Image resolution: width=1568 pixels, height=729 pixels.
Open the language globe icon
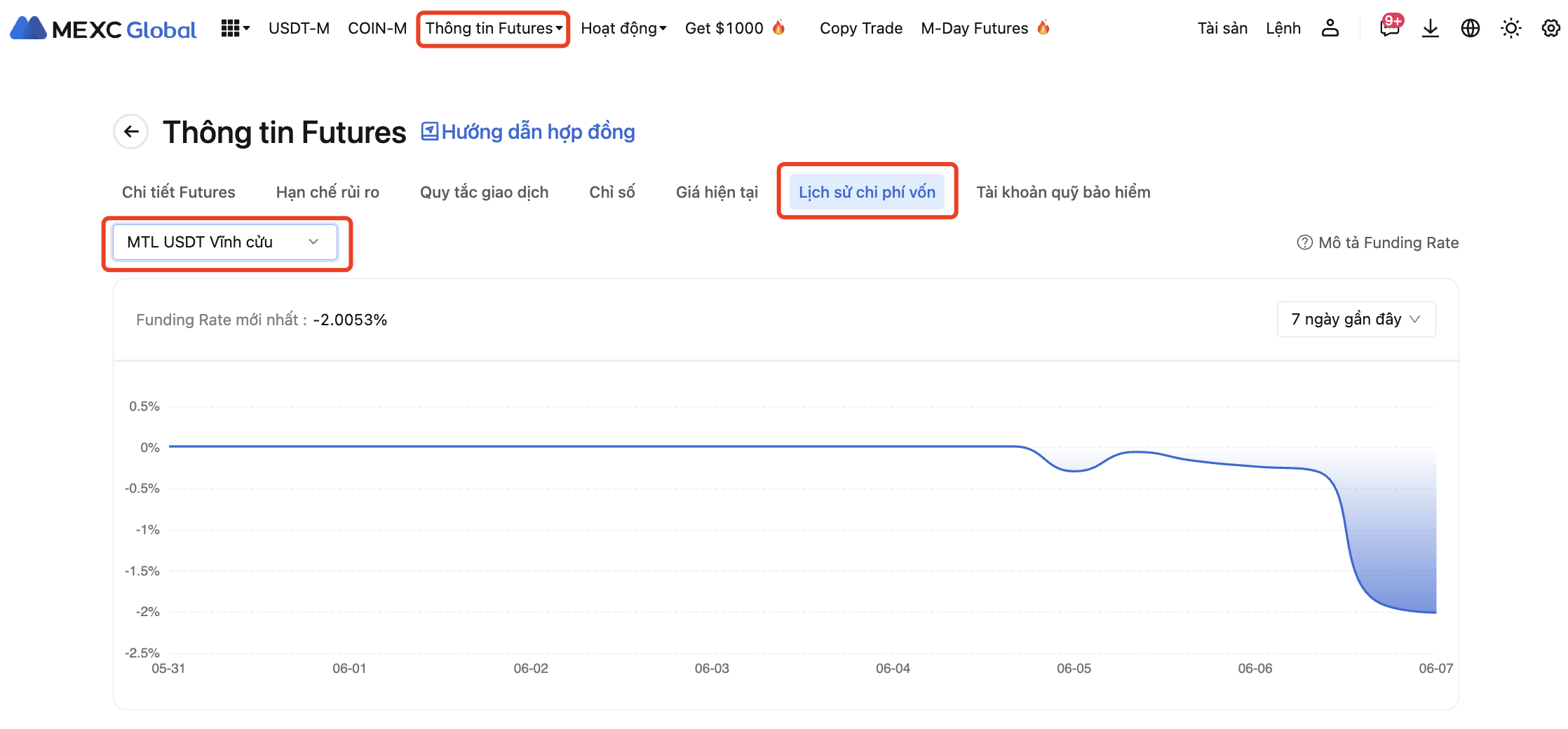click(x=1470, y=28)
